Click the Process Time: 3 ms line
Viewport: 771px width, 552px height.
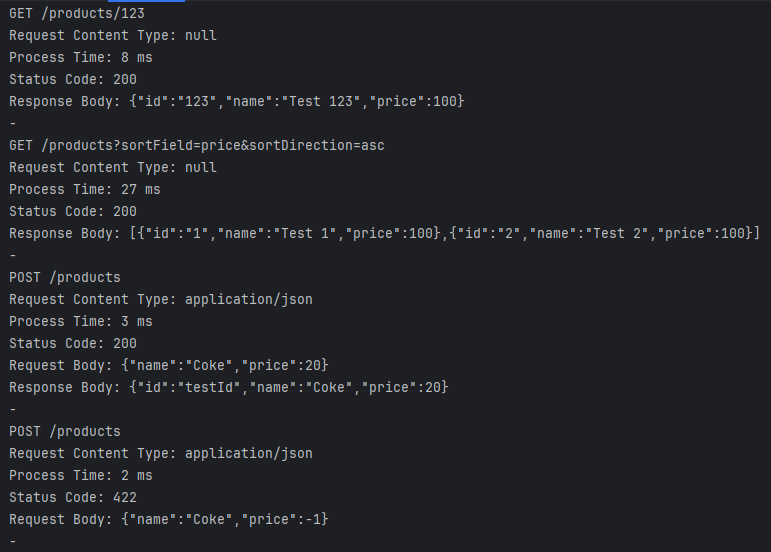(81, 321)
